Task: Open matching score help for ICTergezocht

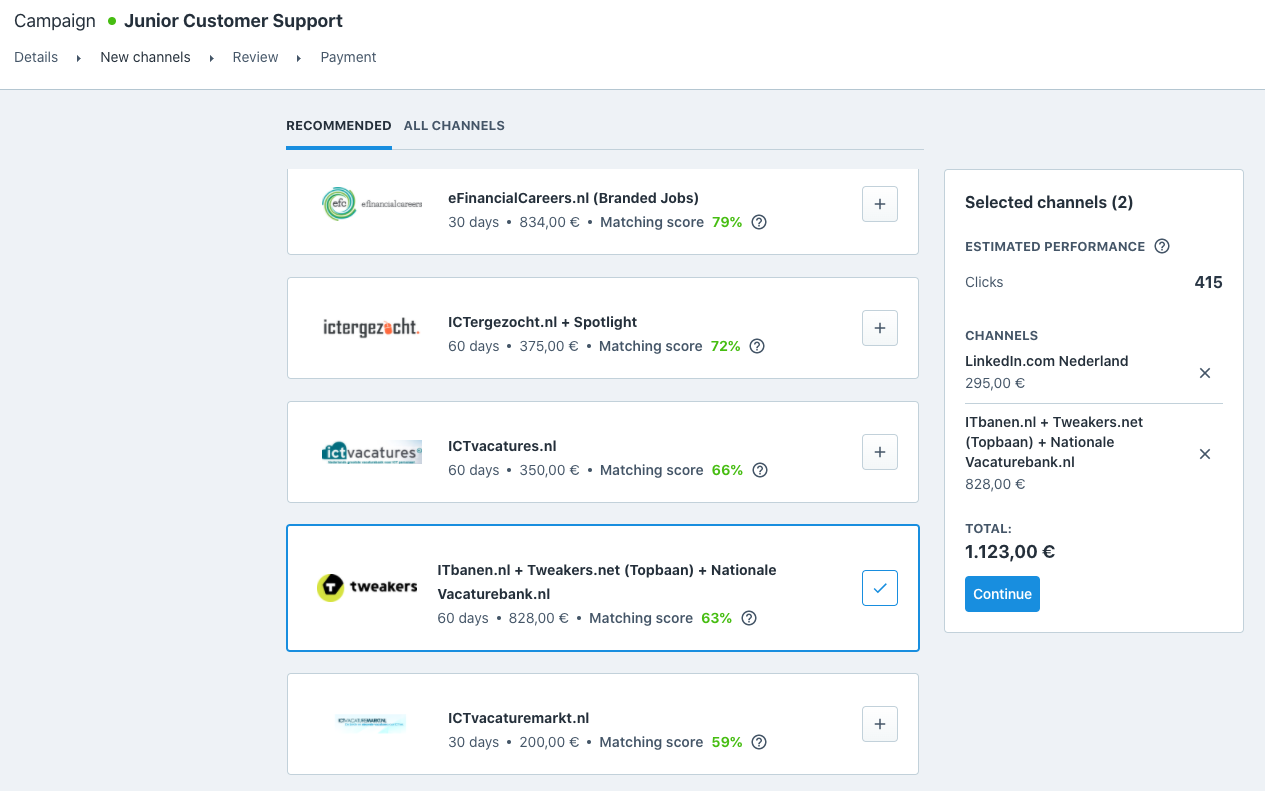Action: tap(757, 346)
